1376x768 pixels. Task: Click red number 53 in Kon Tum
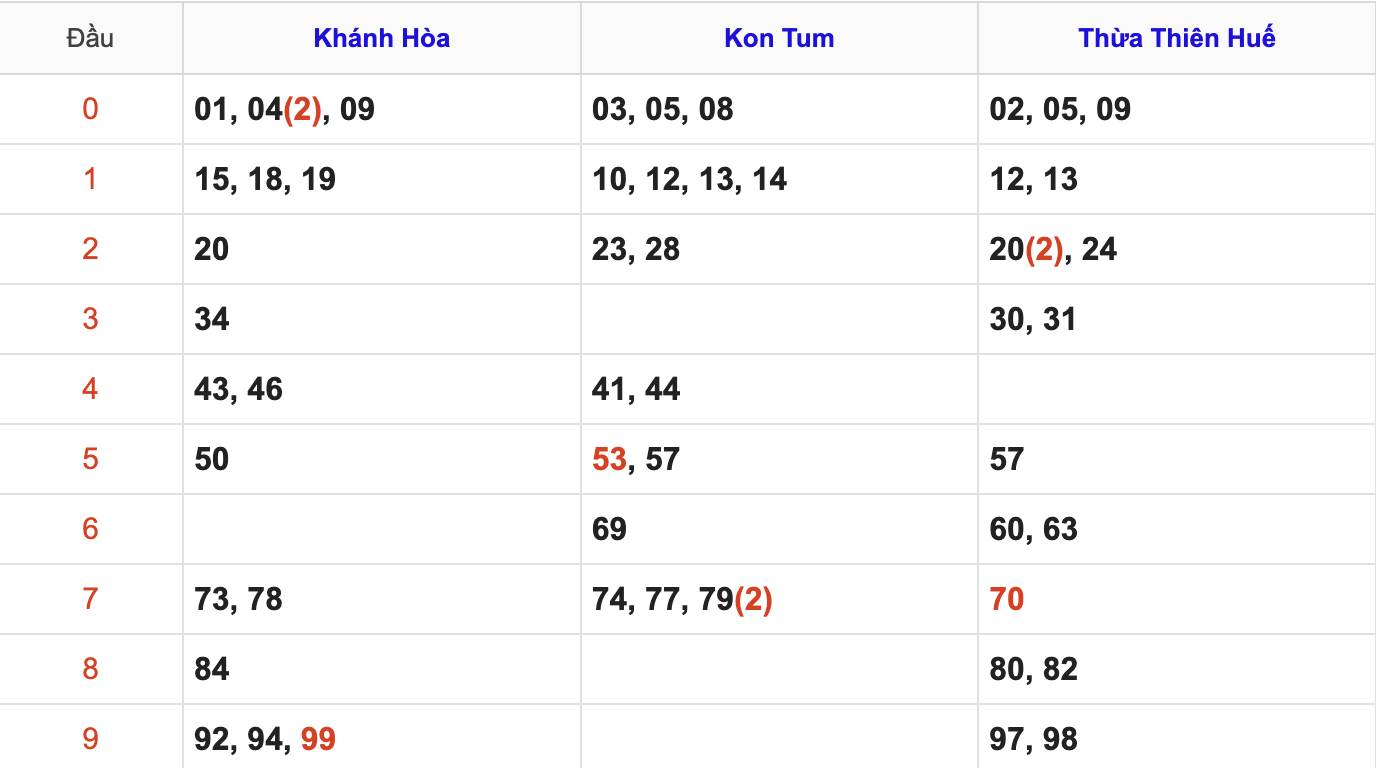(x=609, y=459)
